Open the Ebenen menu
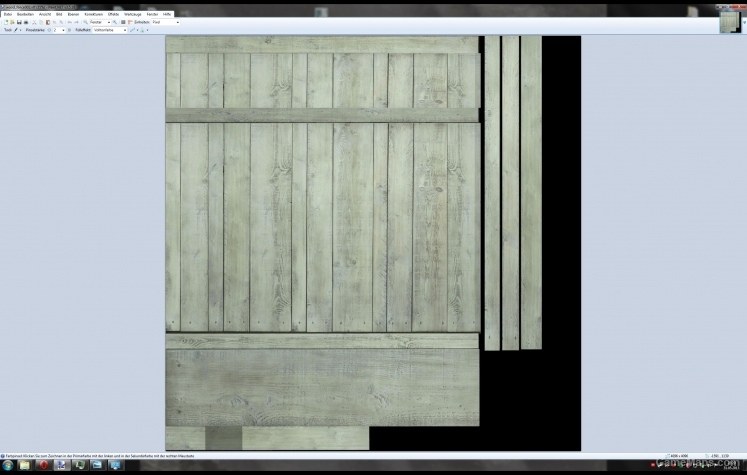Viewport: 747px width, 475px height. click(x=73, y=14)
